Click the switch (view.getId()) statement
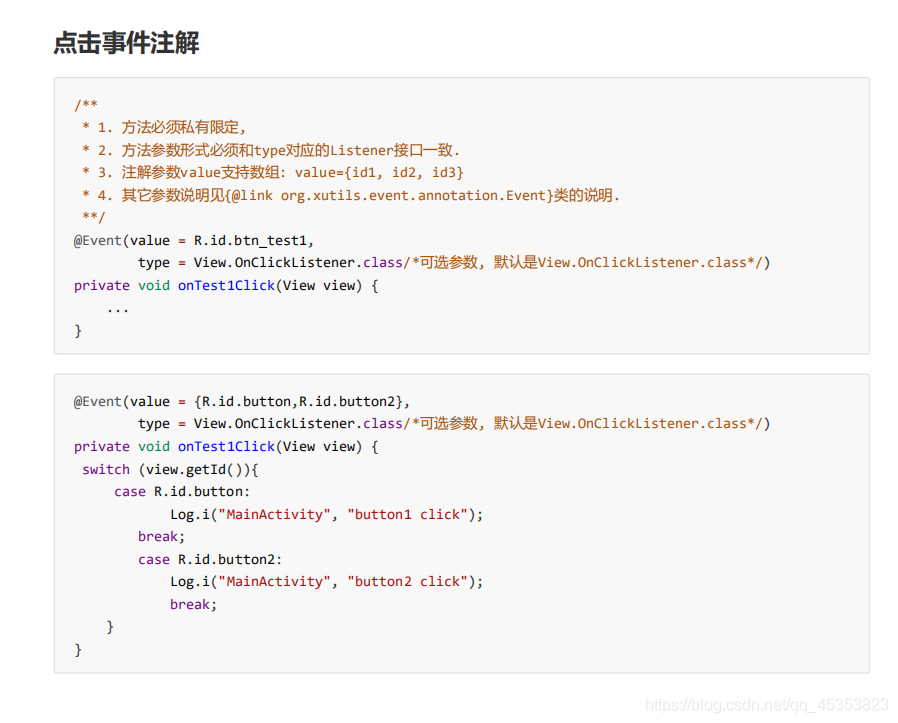 click(170, 469)
